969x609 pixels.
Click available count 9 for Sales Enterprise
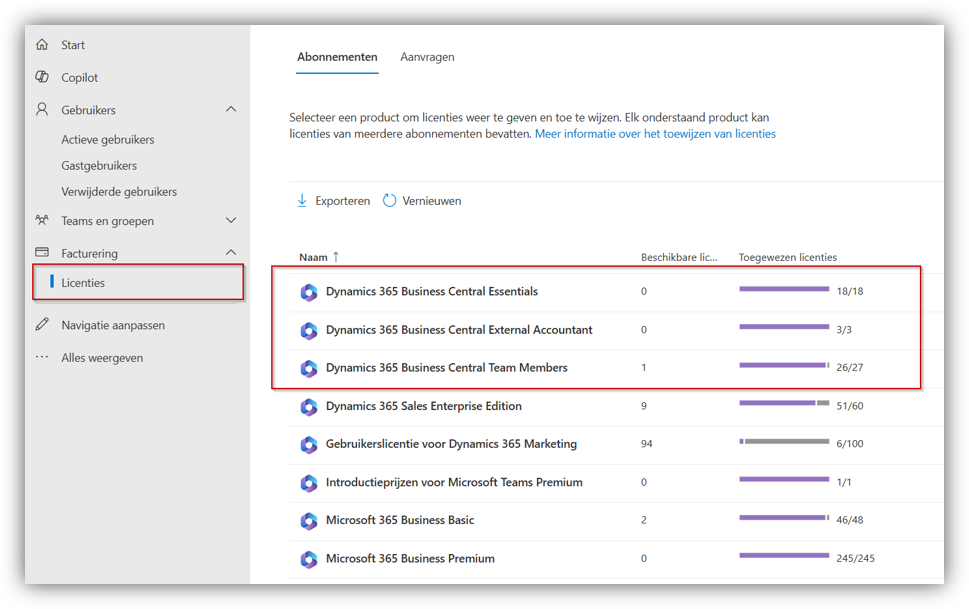644,406
